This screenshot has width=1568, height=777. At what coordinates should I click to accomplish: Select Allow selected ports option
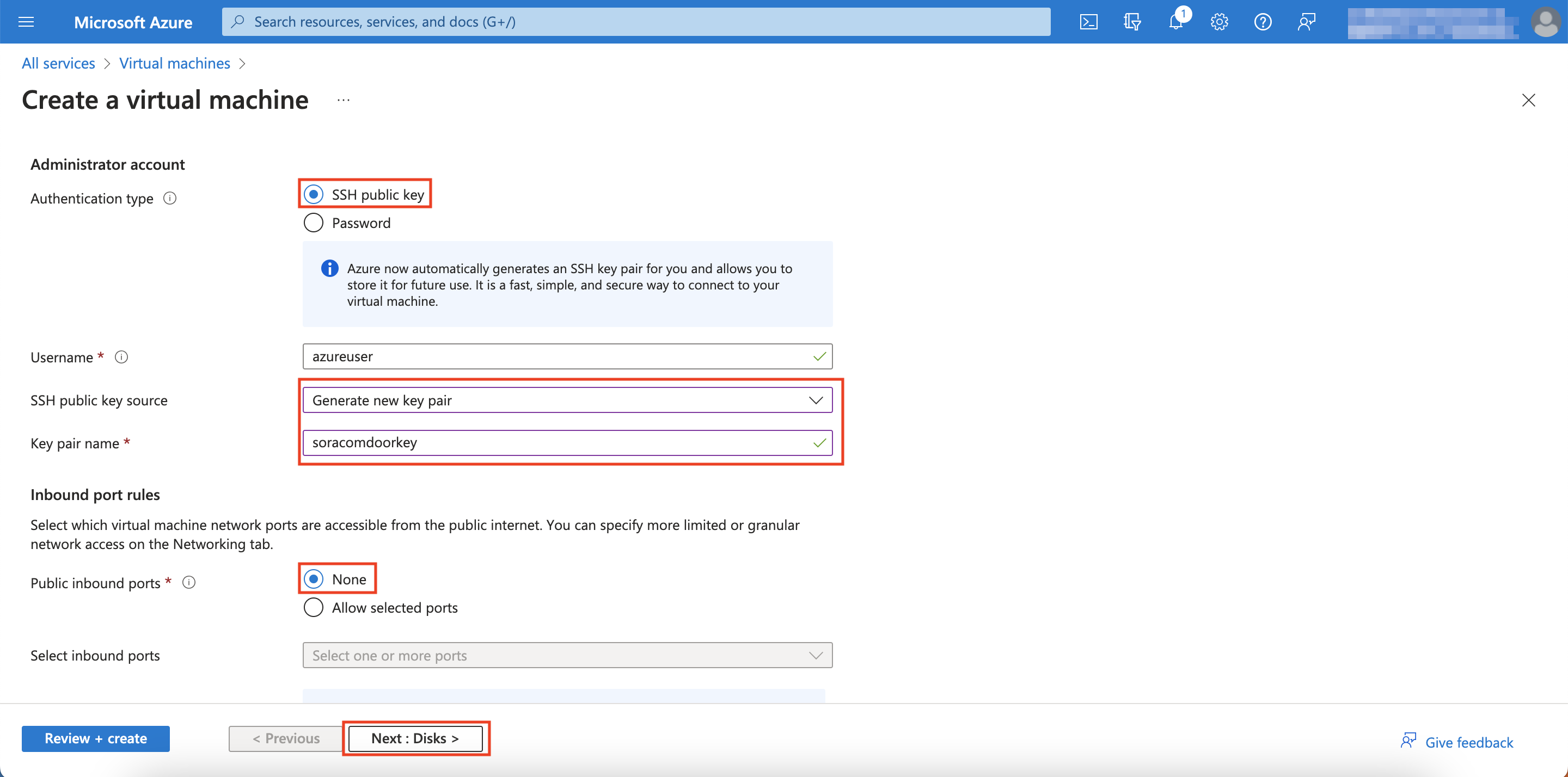point(313,607)
